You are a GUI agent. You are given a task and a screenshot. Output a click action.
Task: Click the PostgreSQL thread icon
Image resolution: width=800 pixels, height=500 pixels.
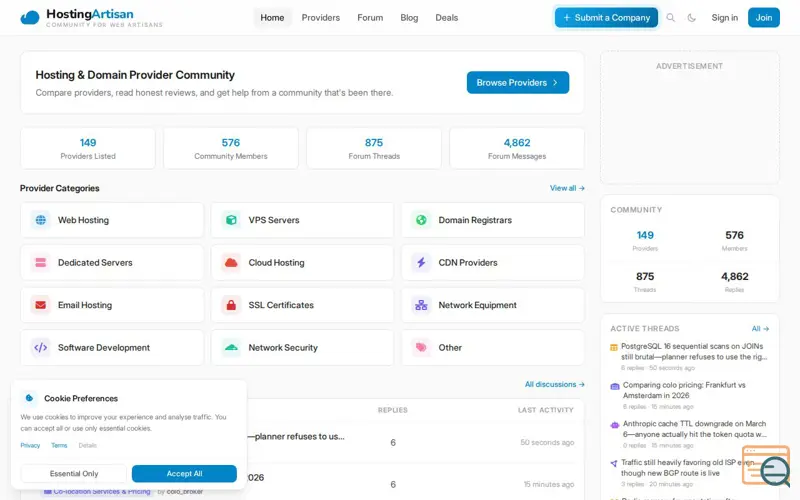click(x=614, y=347)
